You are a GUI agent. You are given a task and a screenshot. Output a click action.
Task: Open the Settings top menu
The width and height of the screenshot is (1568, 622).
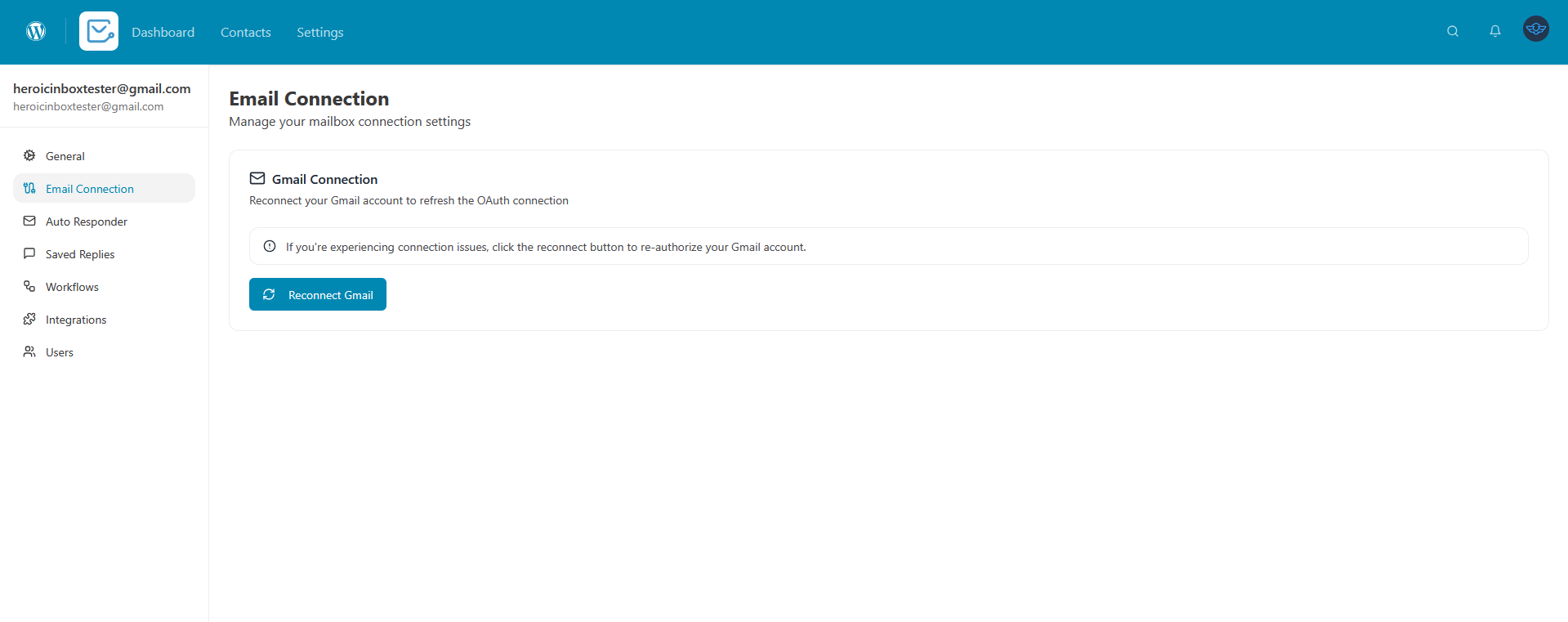coord(319,32)
